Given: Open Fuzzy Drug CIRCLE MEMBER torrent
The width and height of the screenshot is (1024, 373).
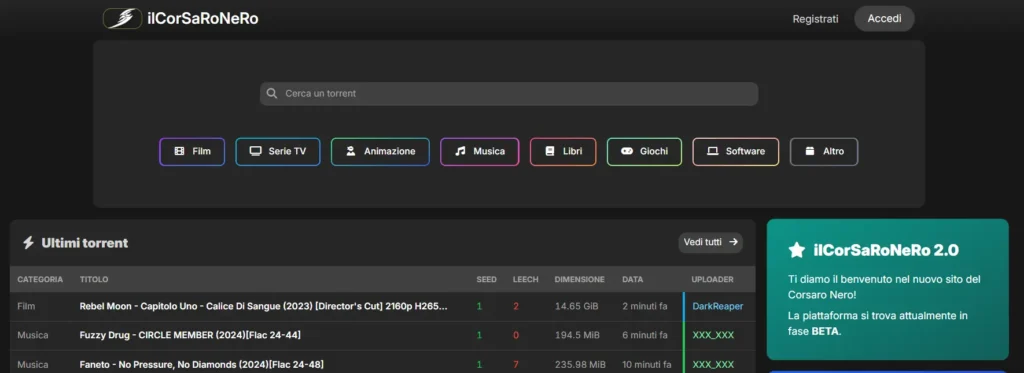Looking at the screenshot, I should (x=190, y=335).
